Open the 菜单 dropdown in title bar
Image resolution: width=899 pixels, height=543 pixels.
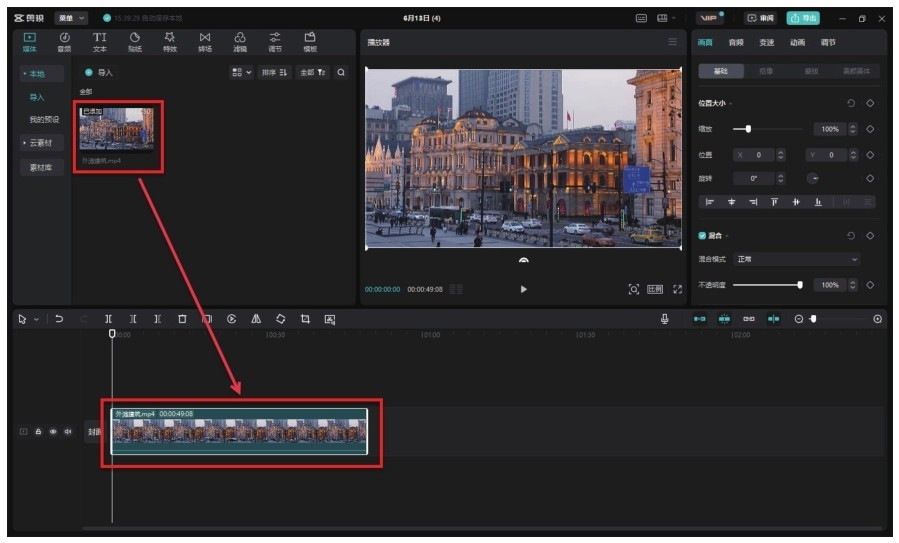coord(70,18)
